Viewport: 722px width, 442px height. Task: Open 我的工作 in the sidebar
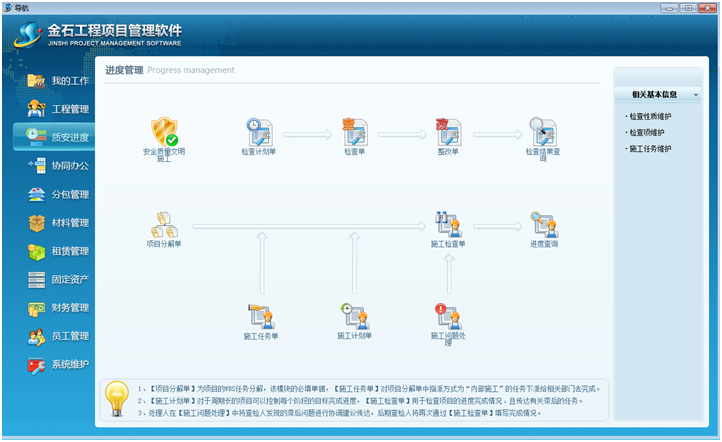coord(58,81)
